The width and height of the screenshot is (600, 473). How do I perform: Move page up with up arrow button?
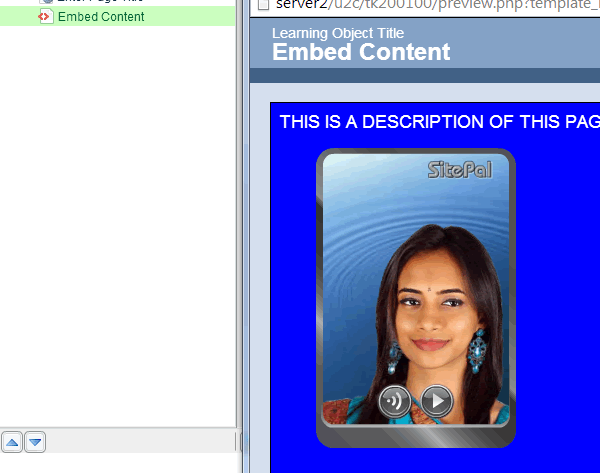click(x=12, y=442)
